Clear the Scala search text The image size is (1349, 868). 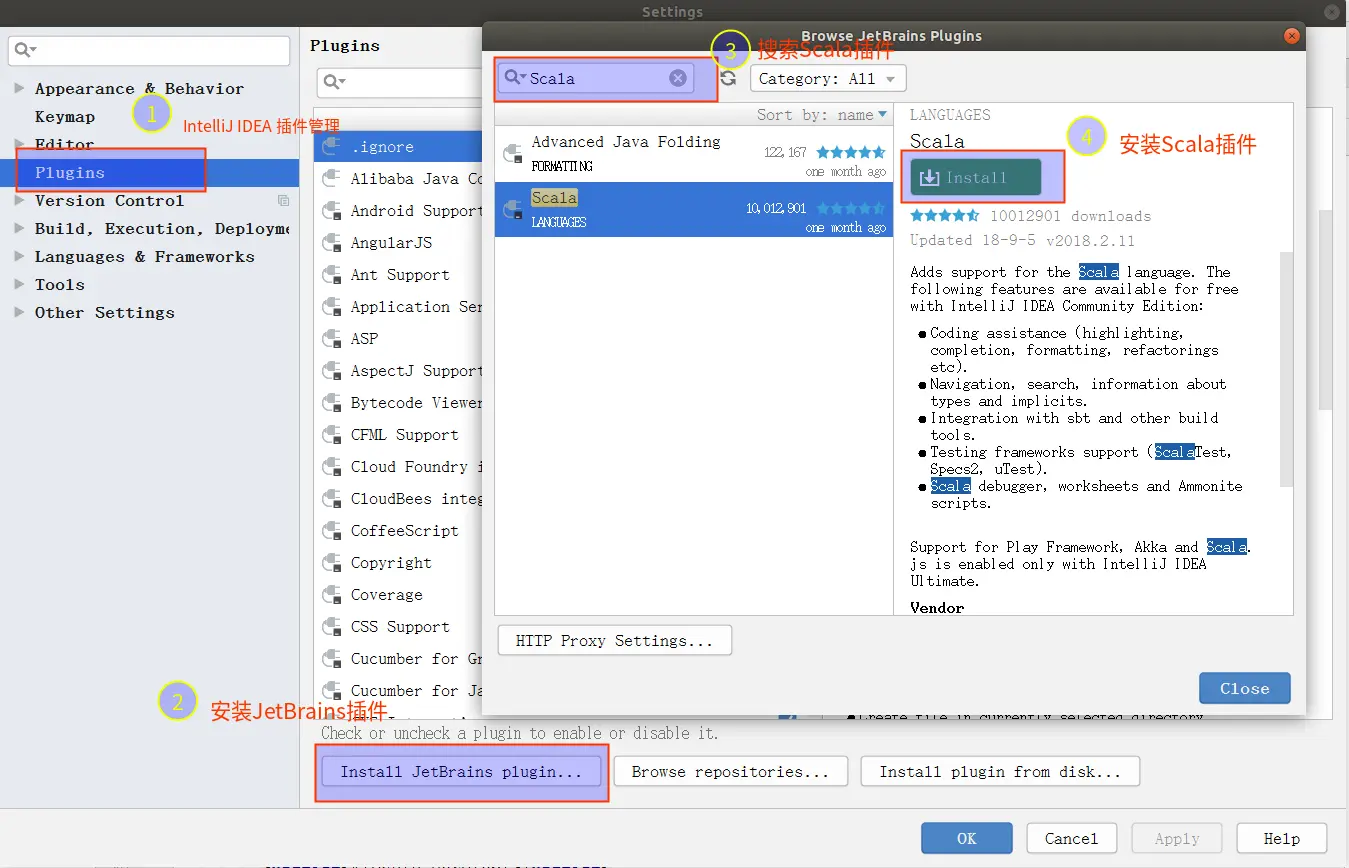tap(678, 78)
